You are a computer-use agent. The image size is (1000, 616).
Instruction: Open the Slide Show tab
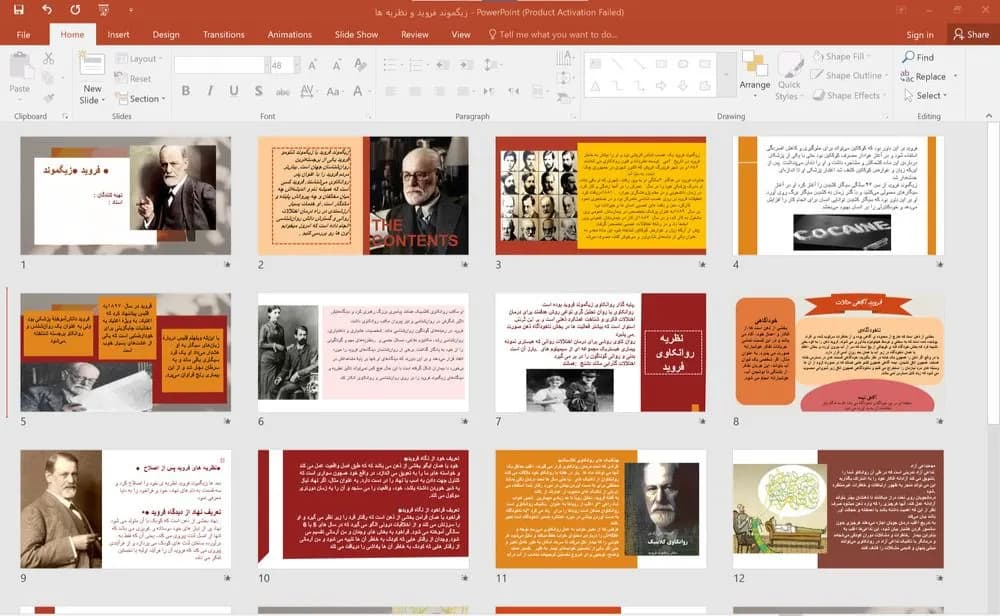pos(357,34)
